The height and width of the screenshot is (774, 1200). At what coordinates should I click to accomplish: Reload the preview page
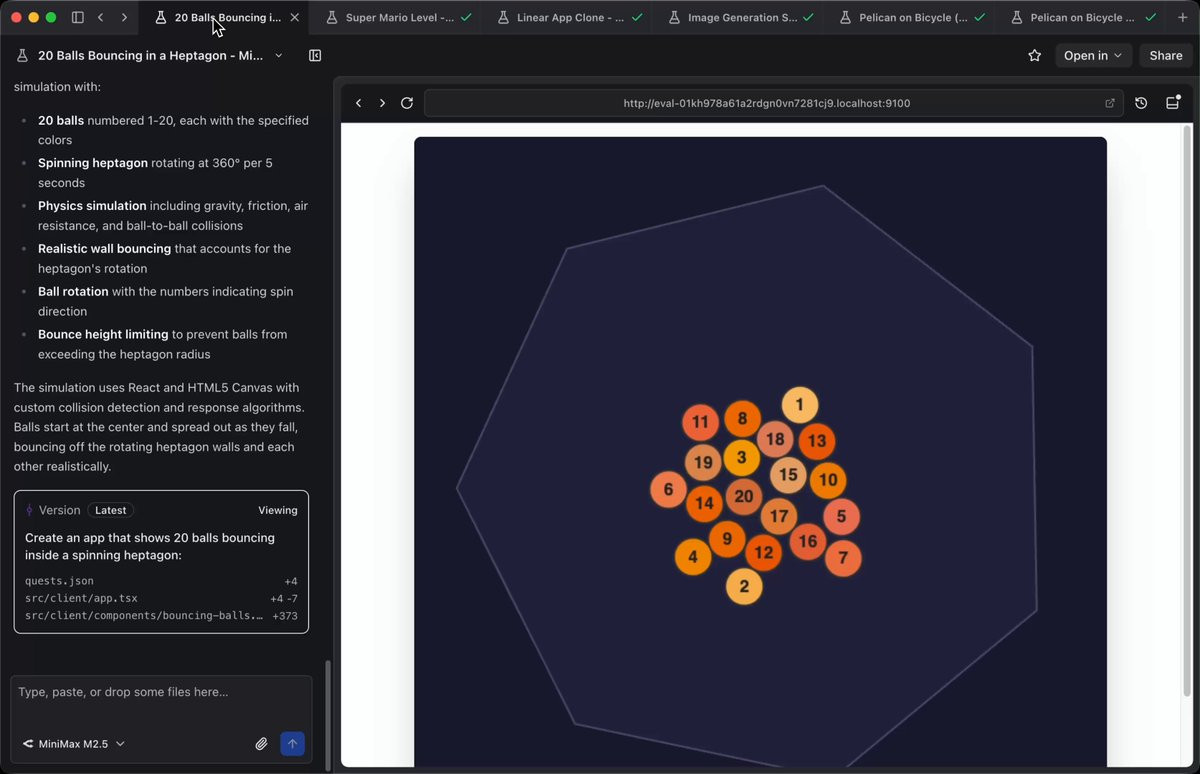pyautogui.click(x=407, y=103)
